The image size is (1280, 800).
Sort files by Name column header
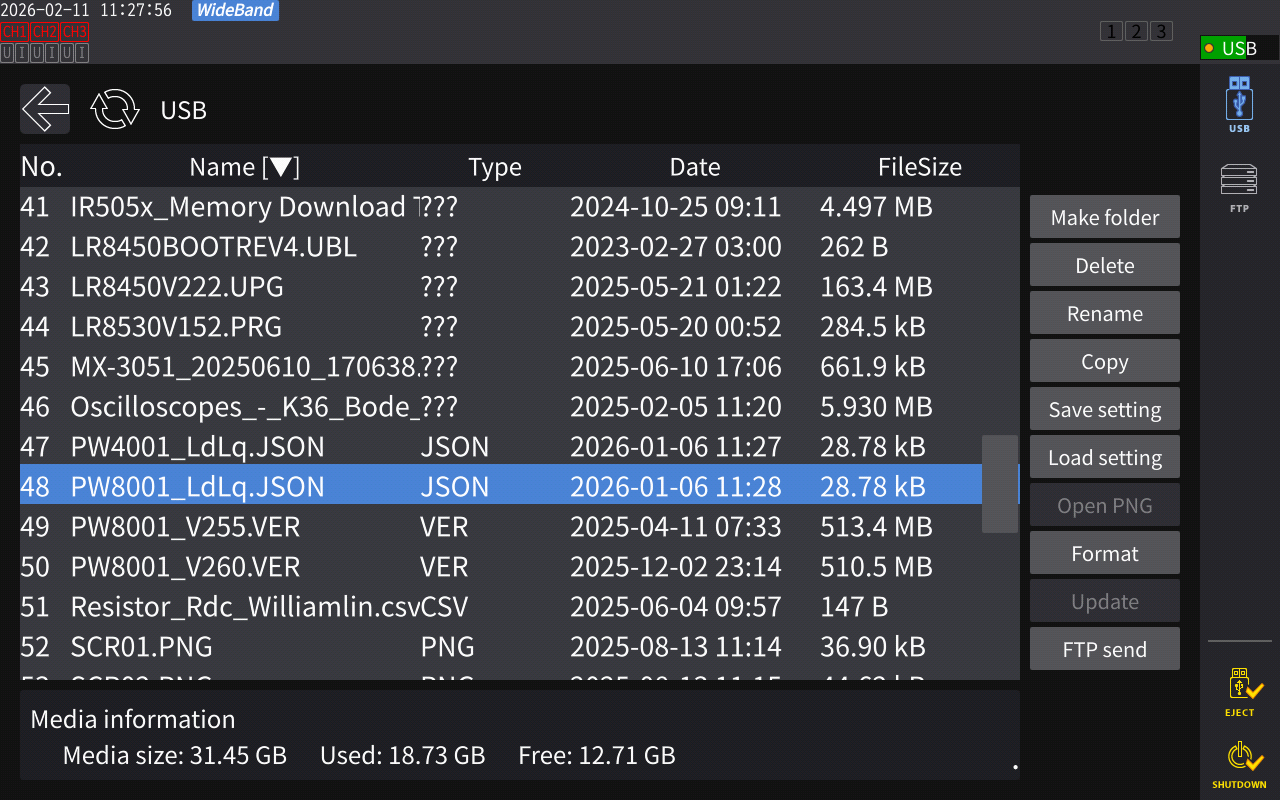pos(244,167)
